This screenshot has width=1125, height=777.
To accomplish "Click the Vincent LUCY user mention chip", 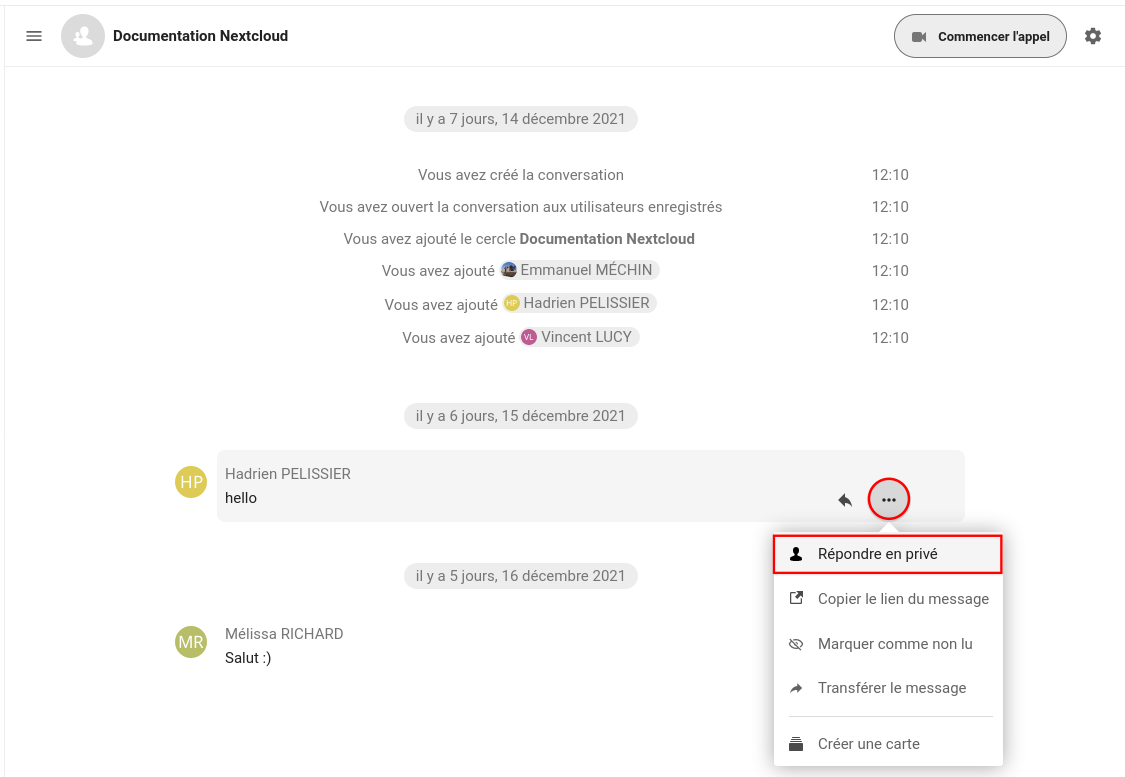I will point(579,337).
